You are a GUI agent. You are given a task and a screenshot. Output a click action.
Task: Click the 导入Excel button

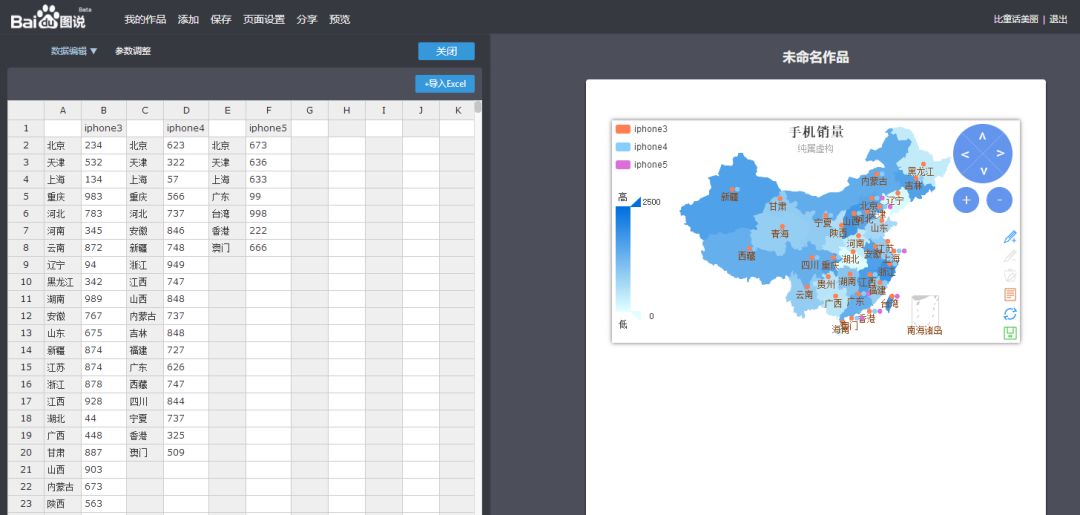click(445, 84)
